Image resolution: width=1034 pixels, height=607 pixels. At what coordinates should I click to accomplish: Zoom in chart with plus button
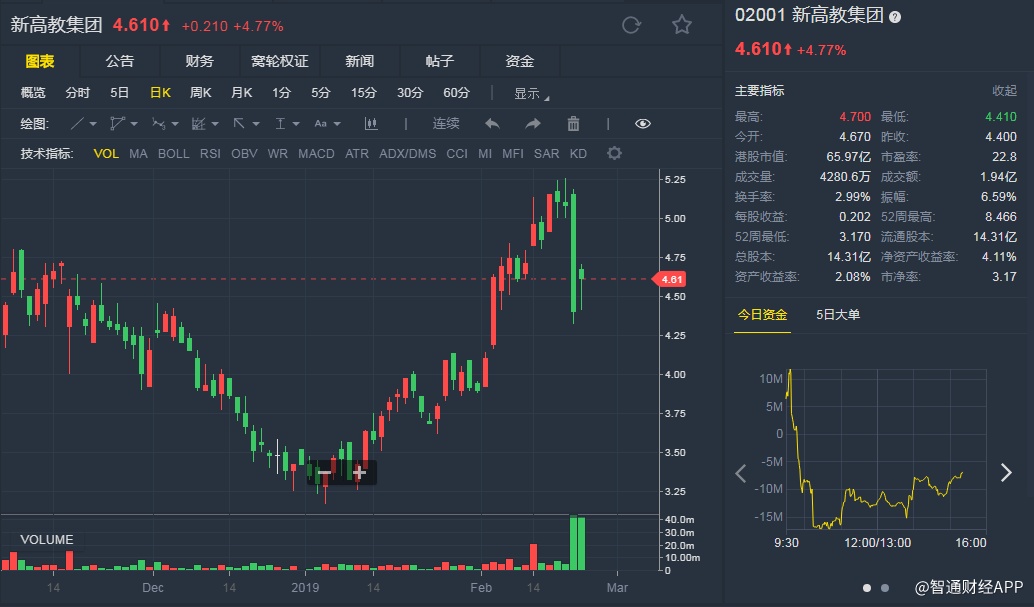click(x=359, y=472)
